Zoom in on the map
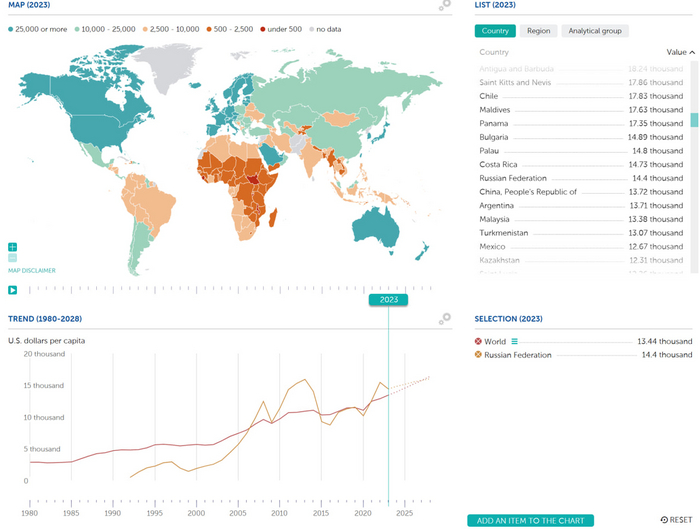This screenshot has width=700, height=529. [x=12, y=246]
